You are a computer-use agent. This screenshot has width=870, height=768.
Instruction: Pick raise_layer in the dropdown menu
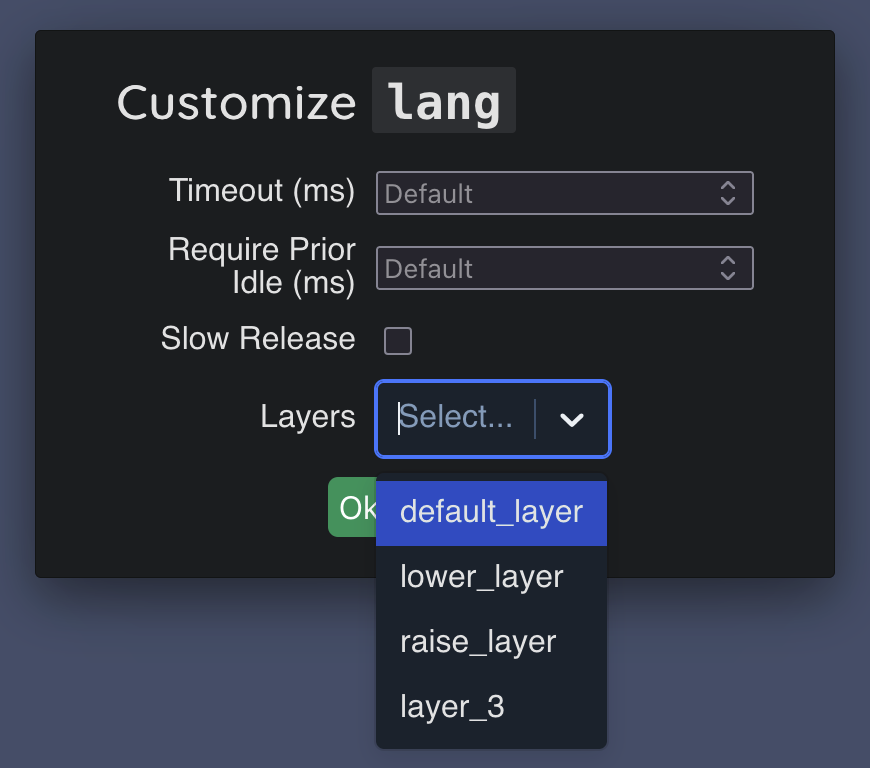click(478, 641)
